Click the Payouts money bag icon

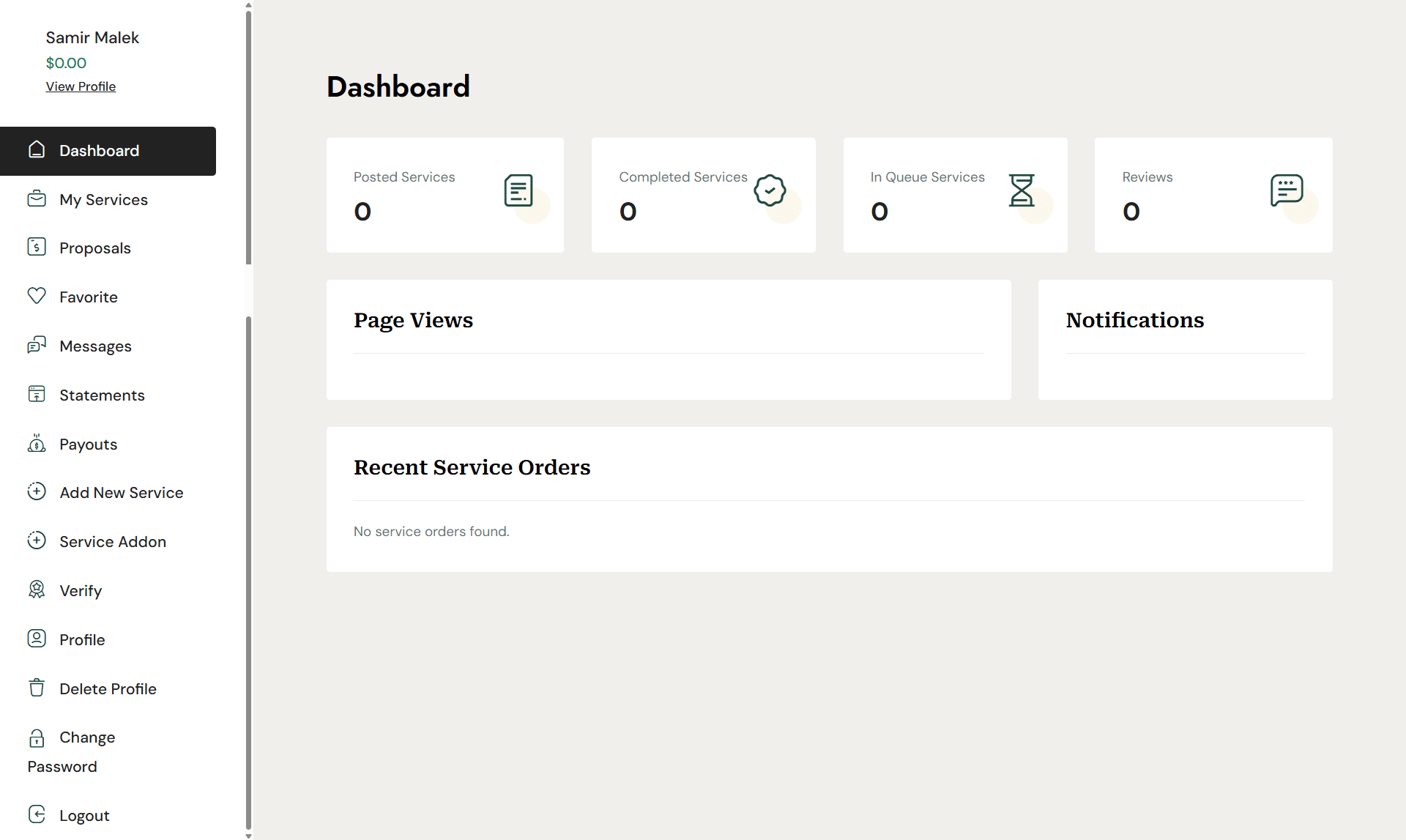pyautogui.click(x=37, y=443)
